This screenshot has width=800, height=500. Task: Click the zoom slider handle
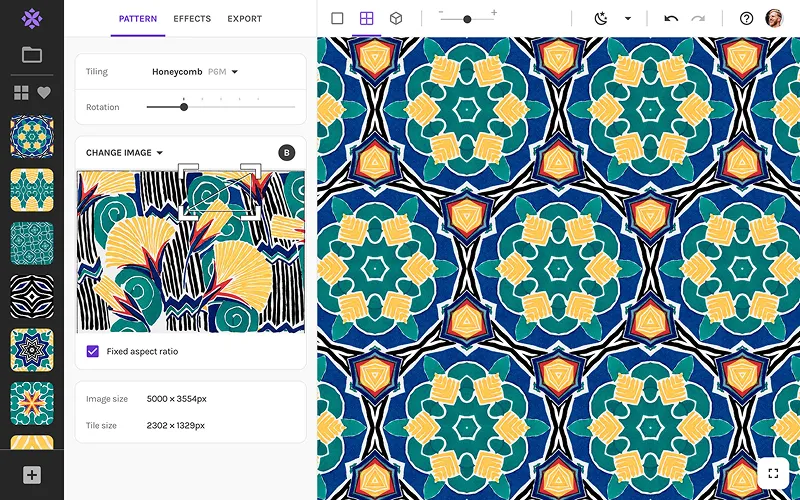pyautogui.click(x=467, y=19)
